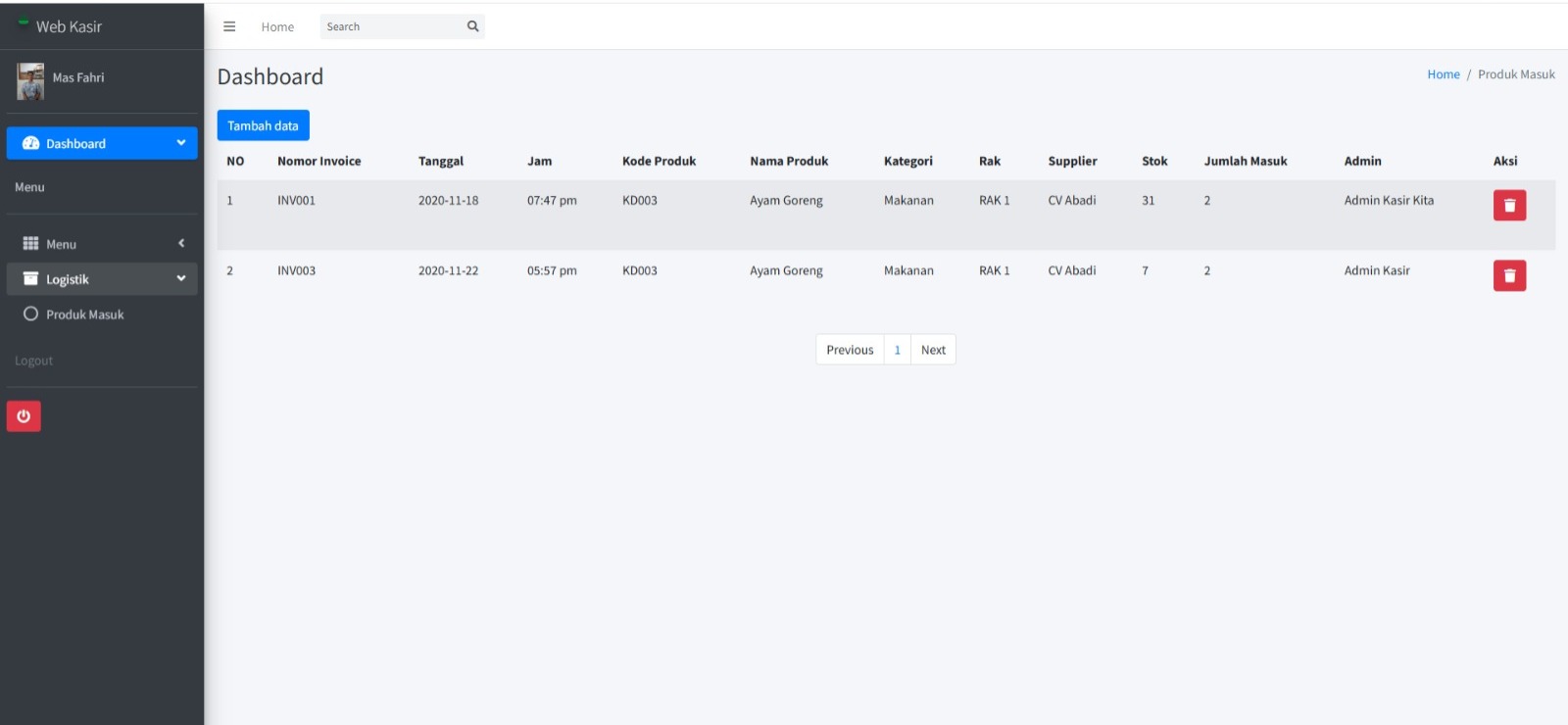Click the Menu grid icon
The height and width of the screenshot is (725, 1568).
point(30,243)
